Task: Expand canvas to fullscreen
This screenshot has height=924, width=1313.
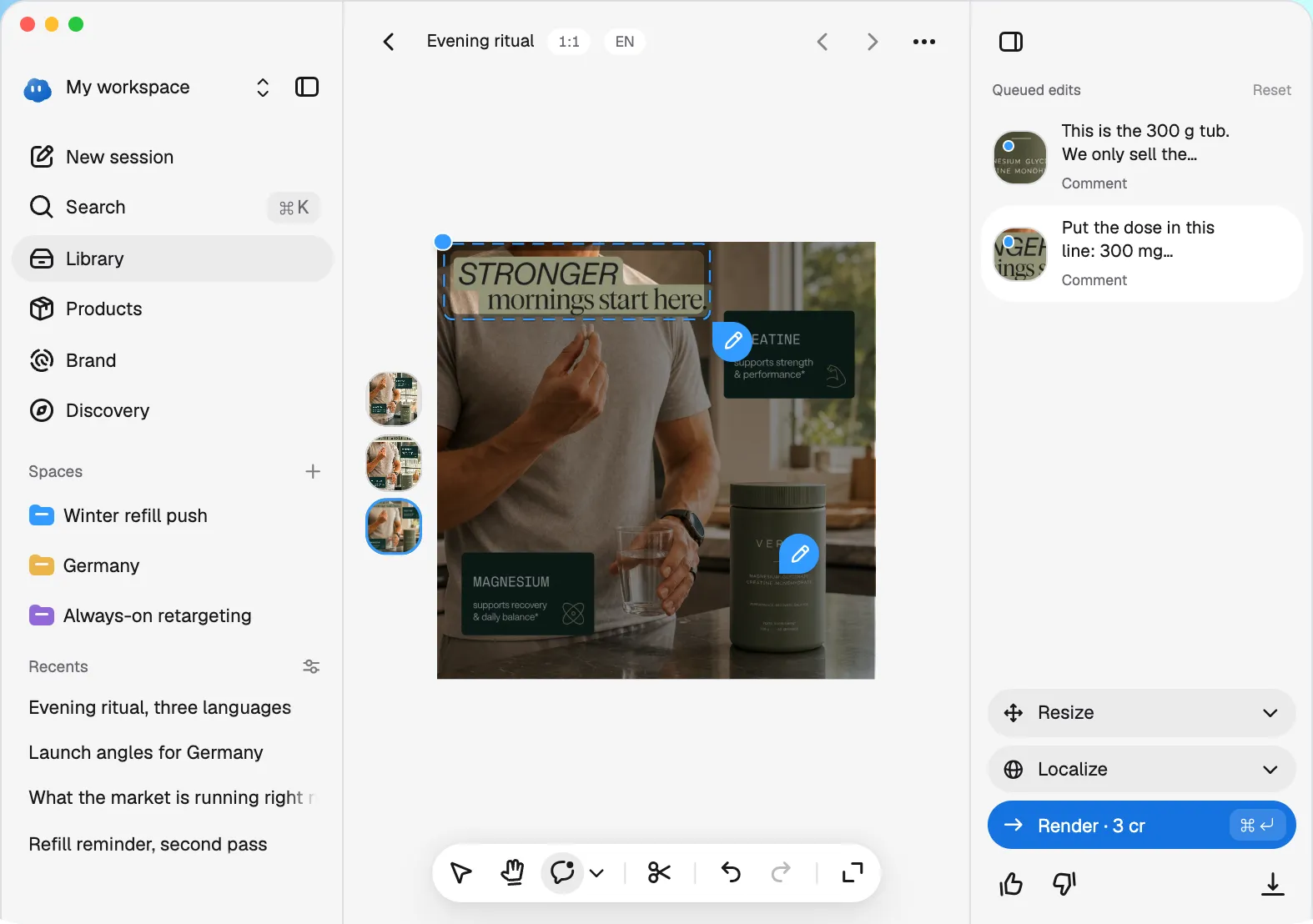Action: coord(853,873)
